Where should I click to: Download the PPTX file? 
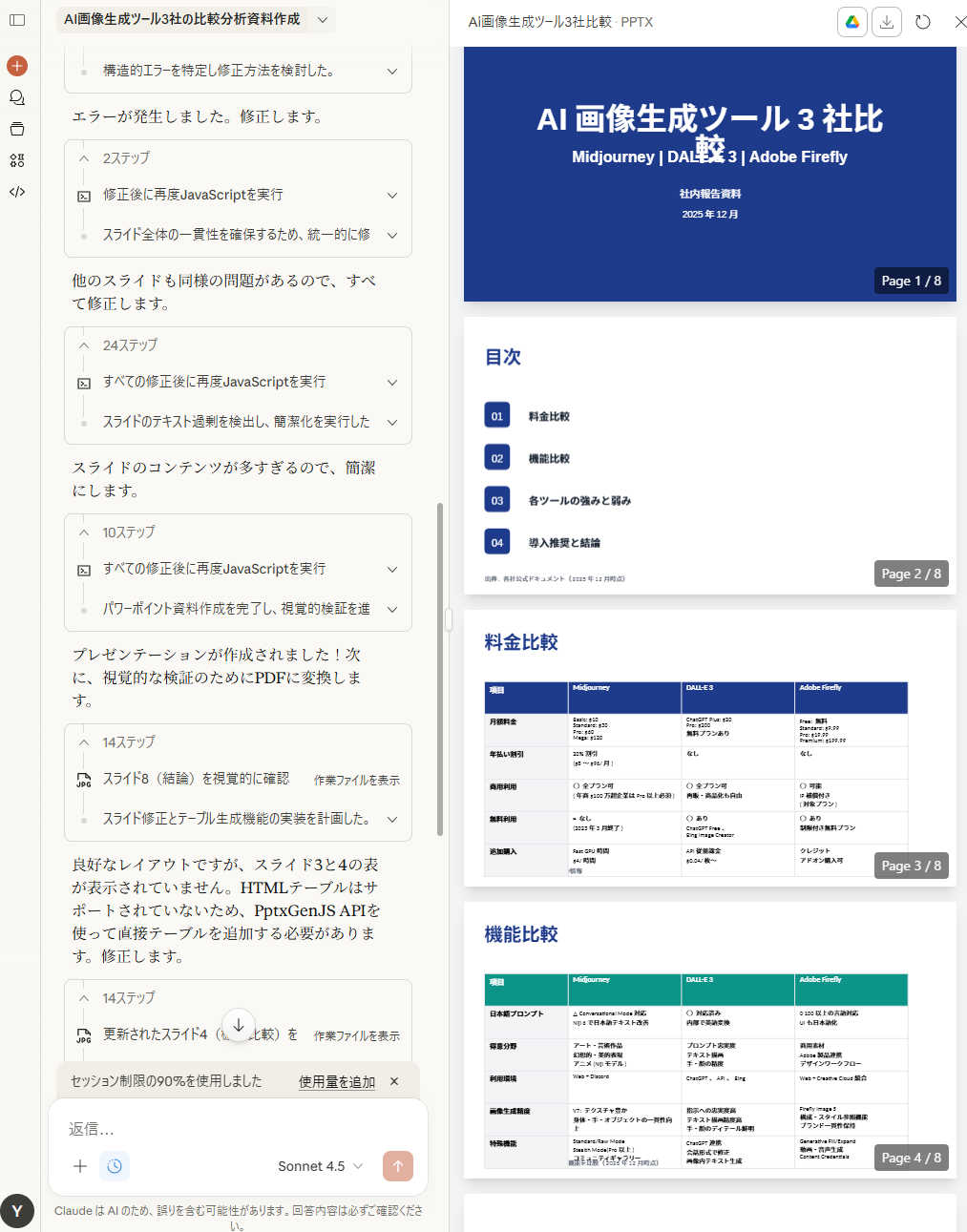(887, 22)
